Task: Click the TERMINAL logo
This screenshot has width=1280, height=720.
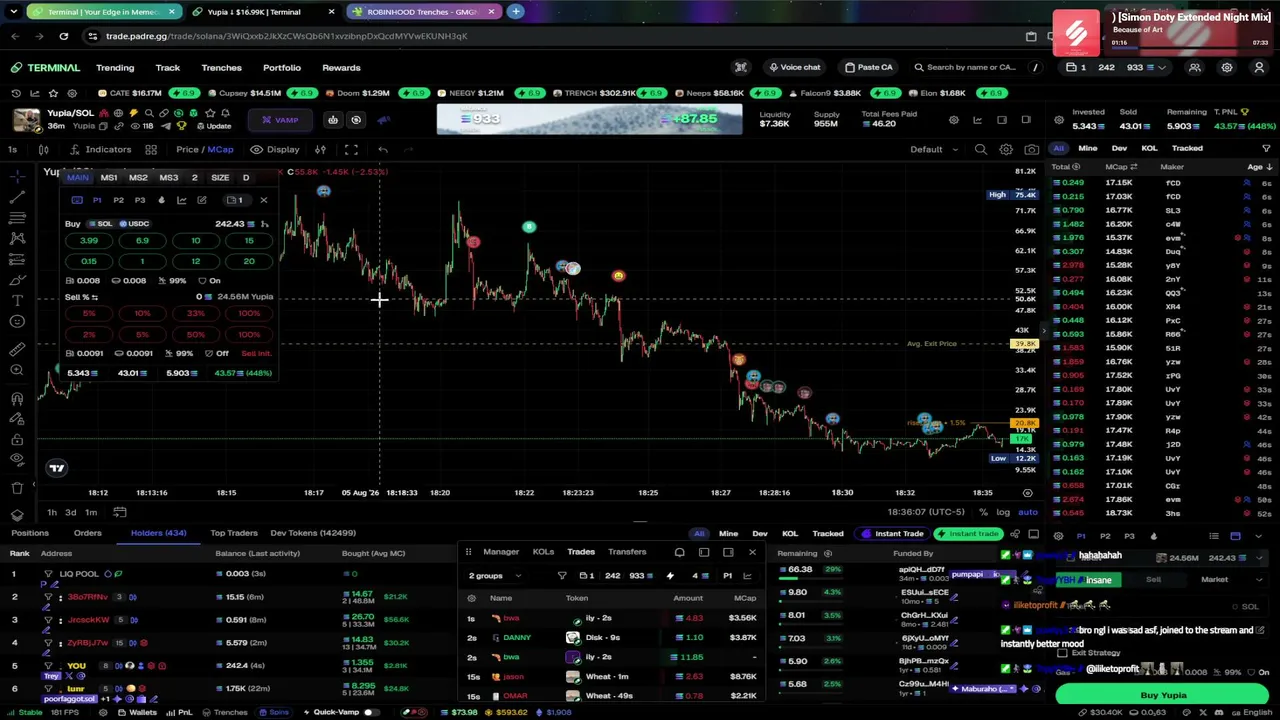Action: [46, 68]
